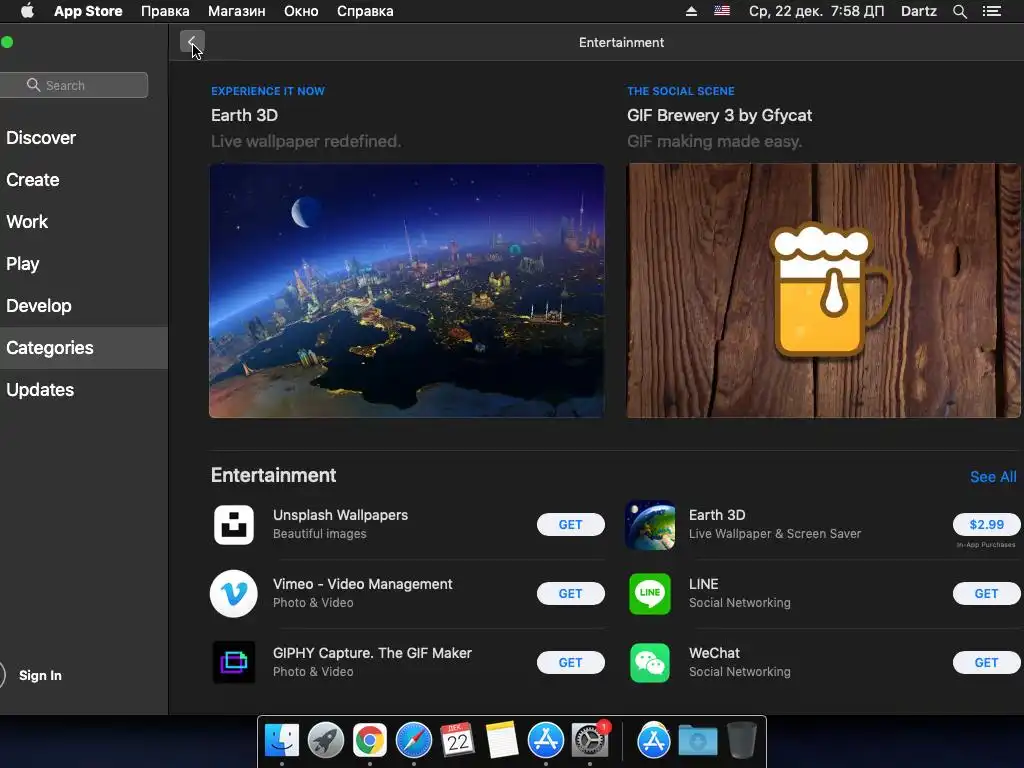Screen dimensions: 1024x768
Task: Open Downloads folder in the Dock
Action: click(697, 741)
